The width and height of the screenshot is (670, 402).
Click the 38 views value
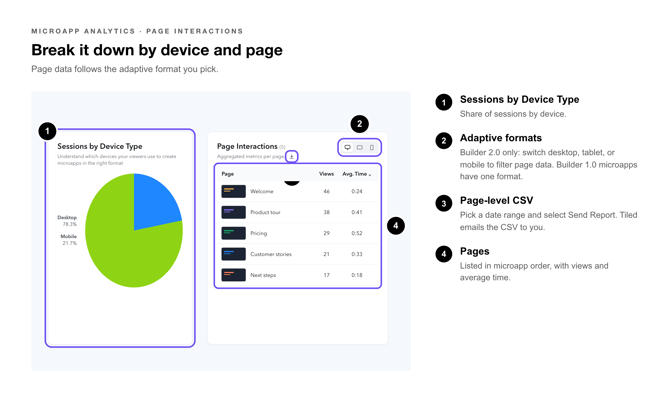pos(326,212)
